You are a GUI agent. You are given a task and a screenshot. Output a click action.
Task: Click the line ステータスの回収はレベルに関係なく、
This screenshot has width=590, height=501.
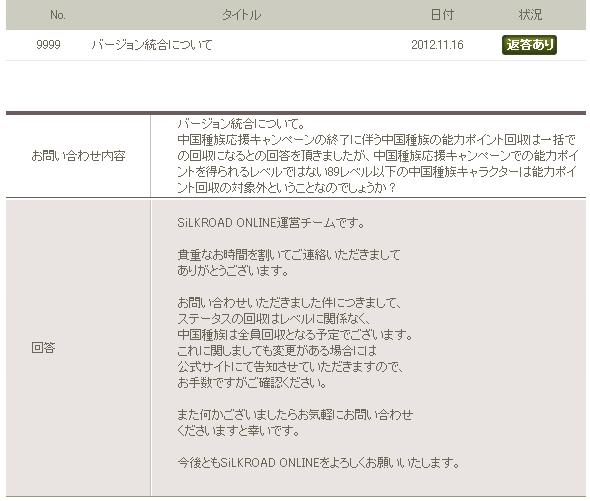click(274, 318)
